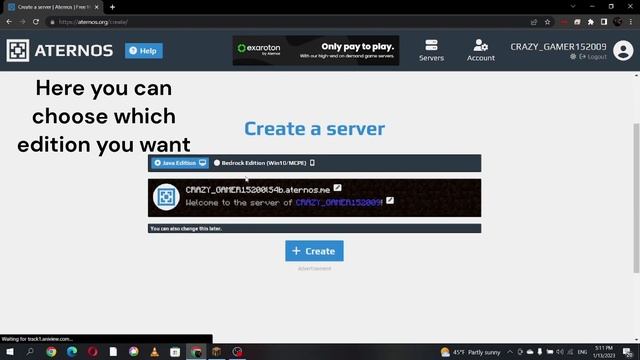
Task: Click the site lock icon in address bar
Action: [52, 22]
